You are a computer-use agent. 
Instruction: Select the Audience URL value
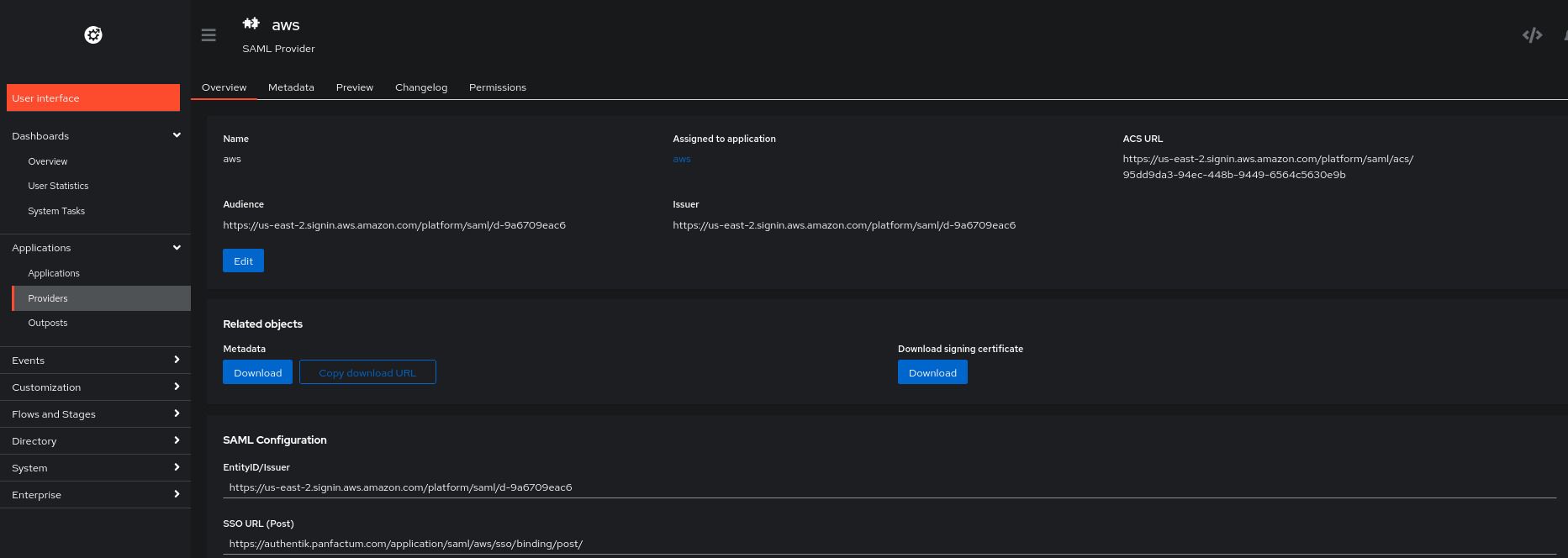[x=394, y=225]
